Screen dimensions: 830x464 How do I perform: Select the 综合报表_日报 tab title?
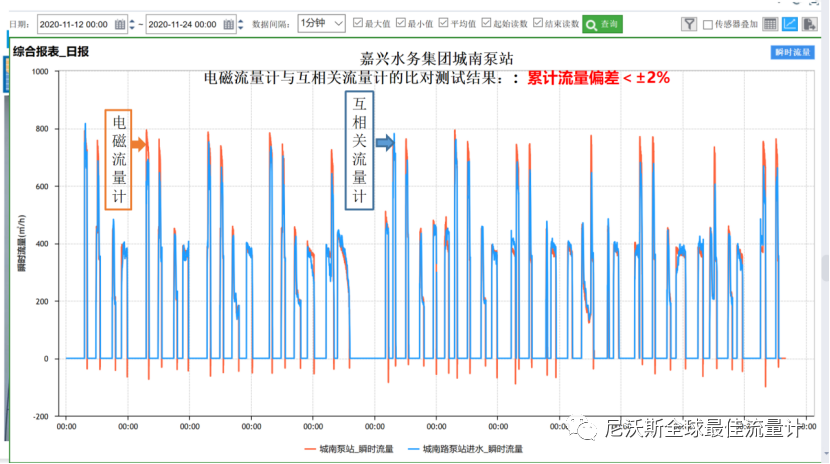click(x=51, y=50)
